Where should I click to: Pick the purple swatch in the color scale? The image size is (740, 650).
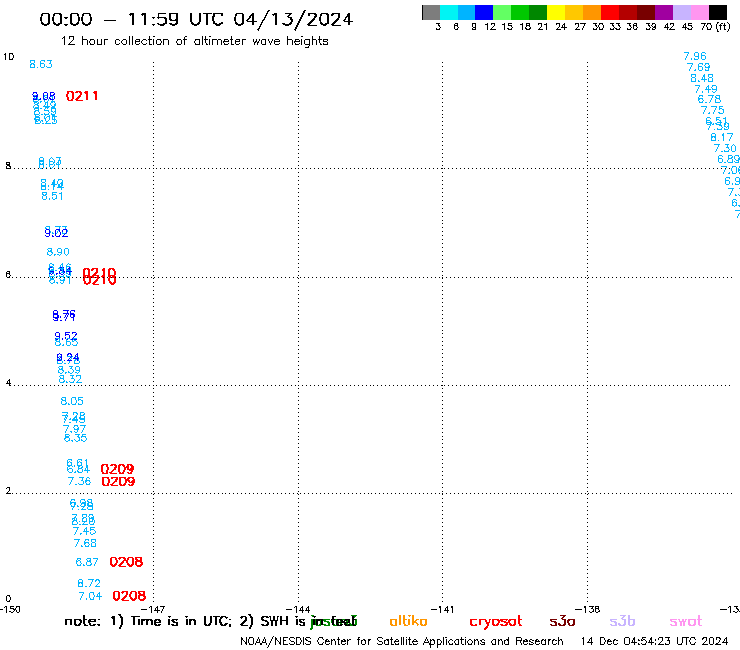coord(664,12)
